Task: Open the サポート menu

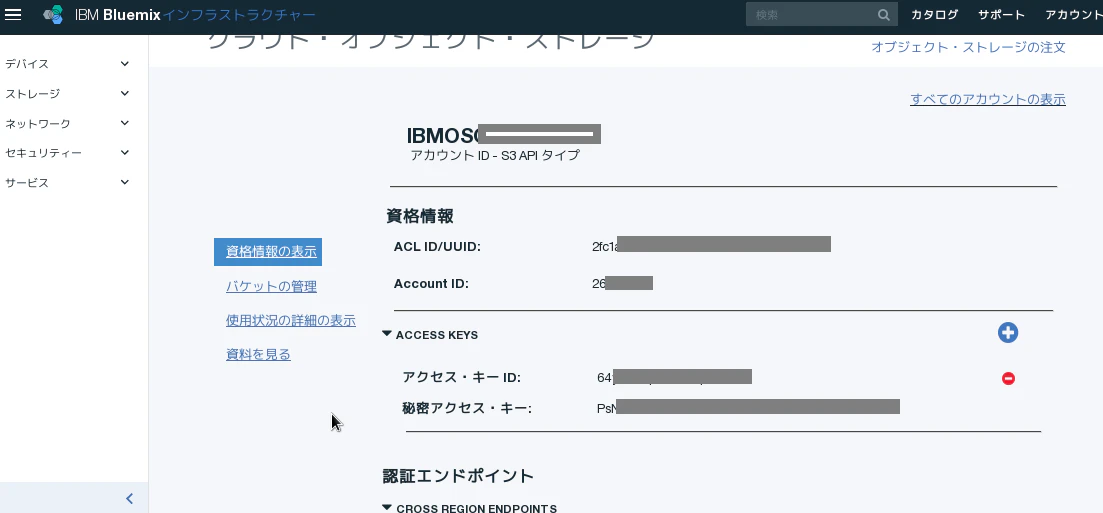Action: coord(1001,15)
